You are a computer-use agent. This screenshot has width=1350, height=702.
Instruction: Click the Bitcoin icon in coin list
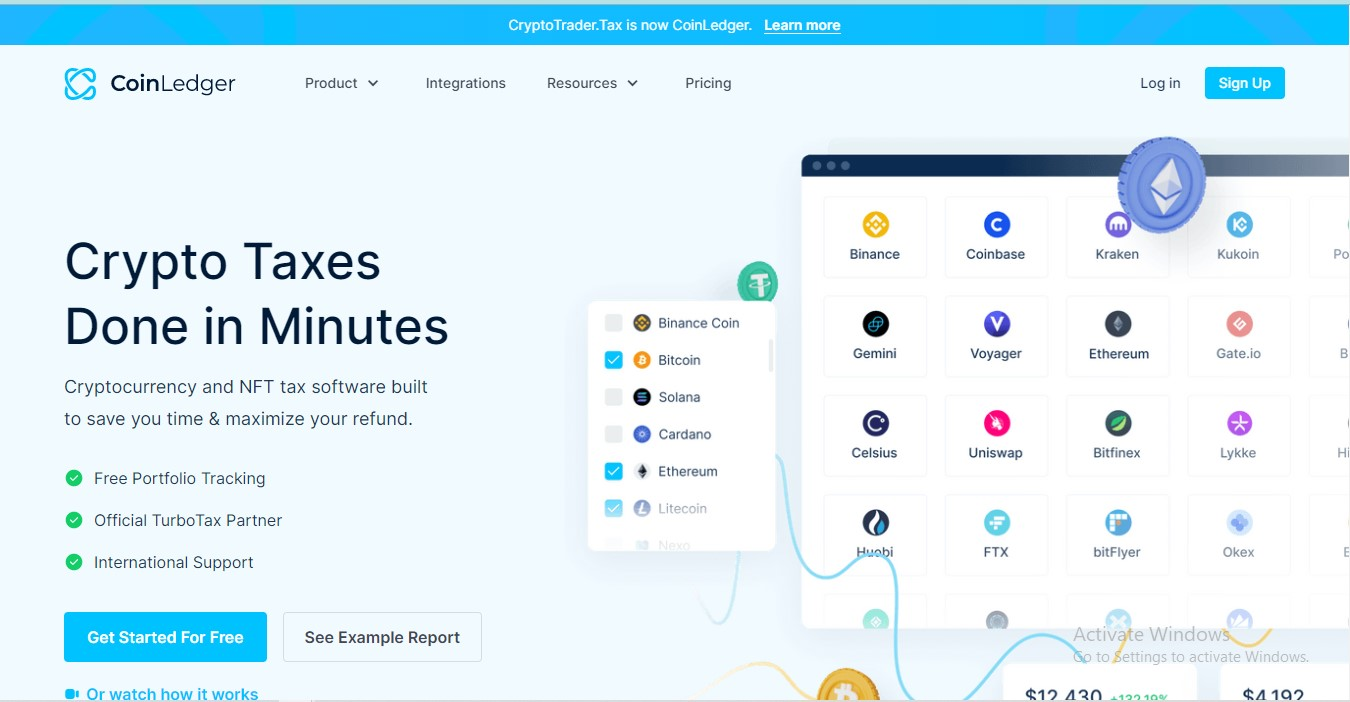[x=642, y=360]
